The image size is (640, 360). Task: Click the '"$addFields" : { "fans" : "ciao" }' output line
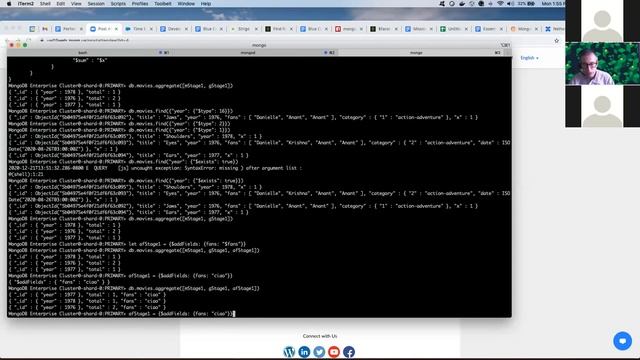click(x=59, y=282)
